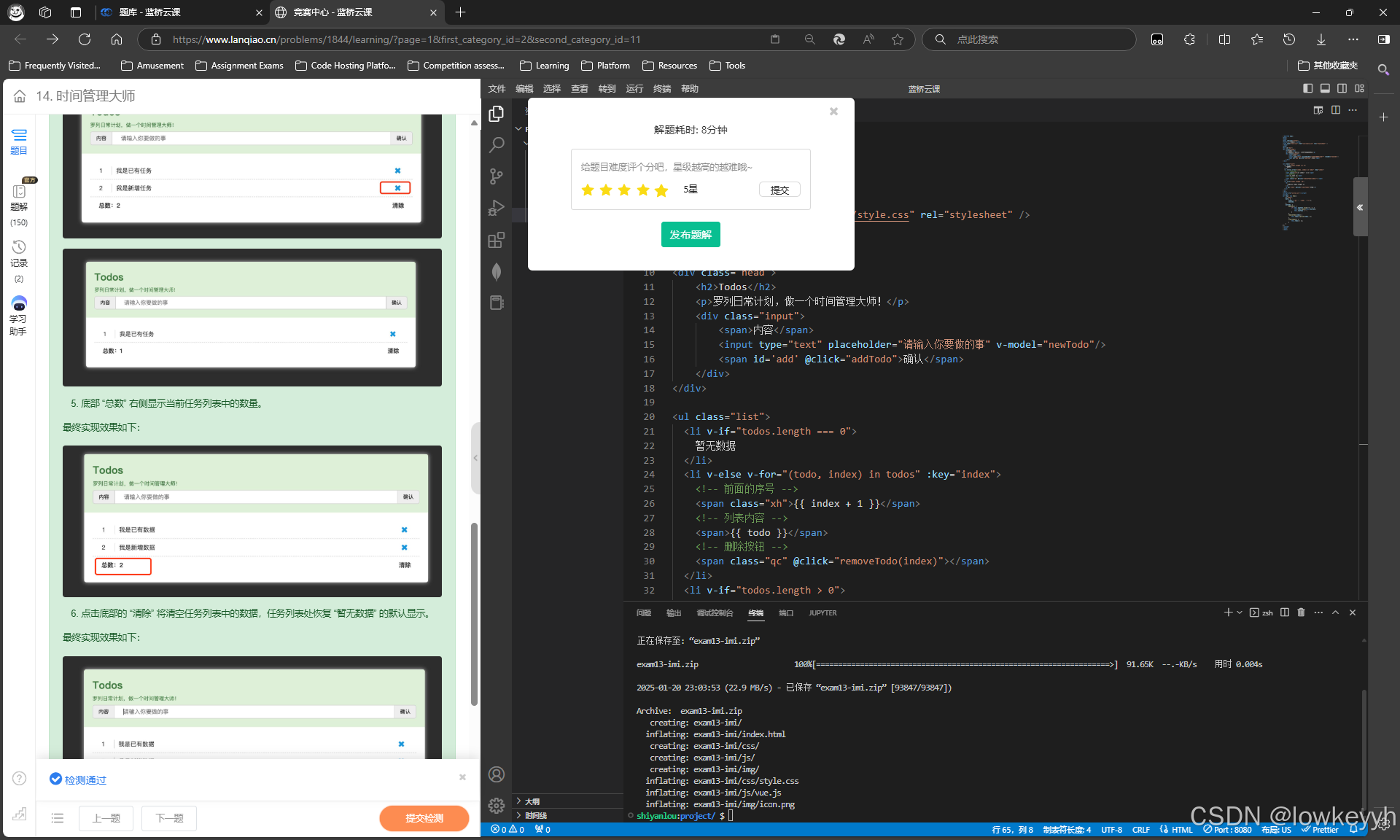Click the green 发布题解 button
Viewport: 1400px width, 840px height.
coord(691,235)
